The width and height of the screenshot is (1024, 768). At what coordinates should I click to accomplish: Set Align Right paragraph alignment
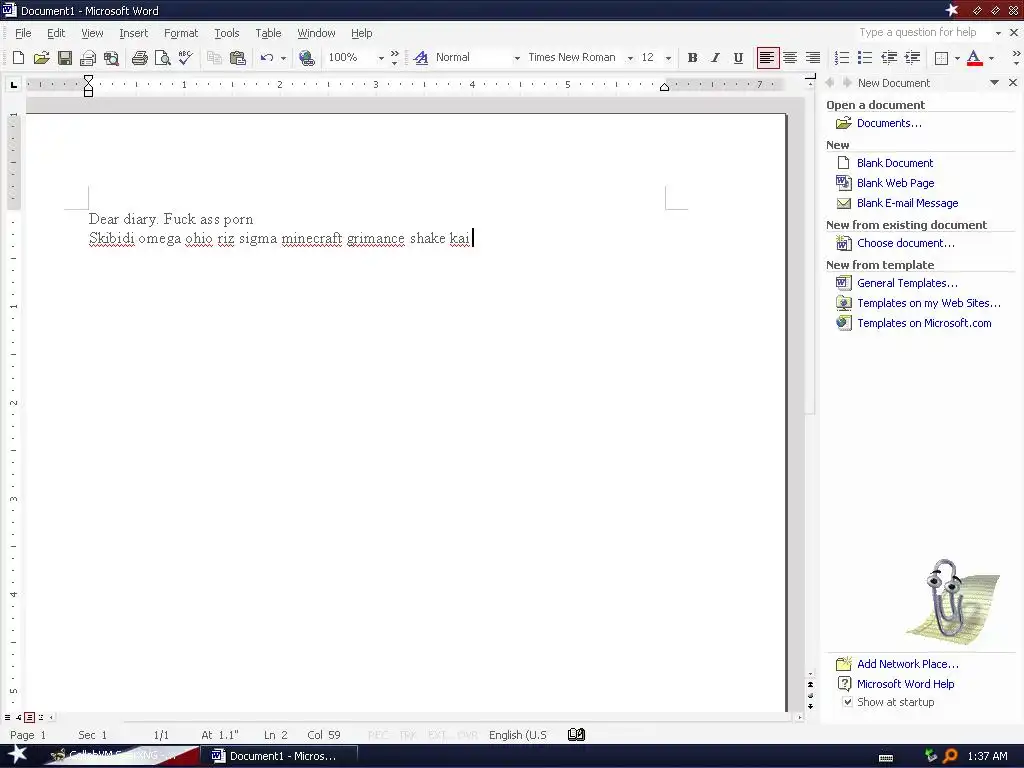(x=812, y=58)
